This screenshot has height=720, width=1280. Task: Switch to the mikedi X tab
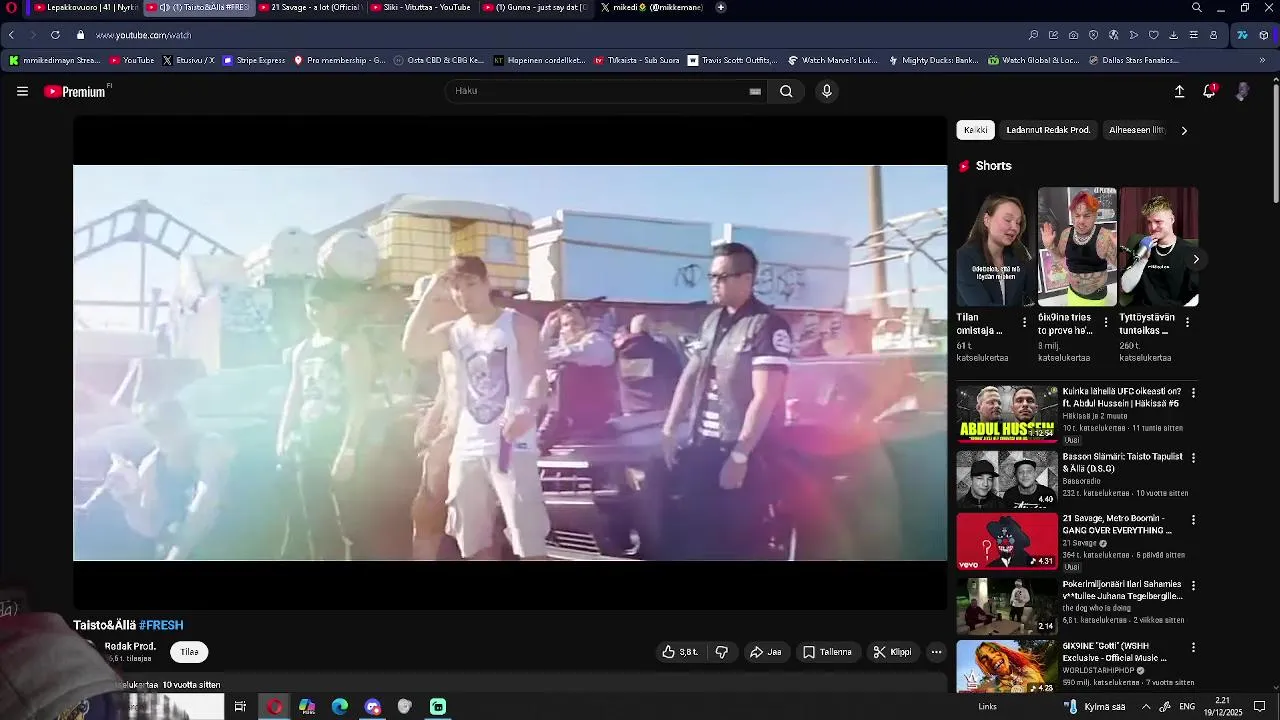click(651, 8)
